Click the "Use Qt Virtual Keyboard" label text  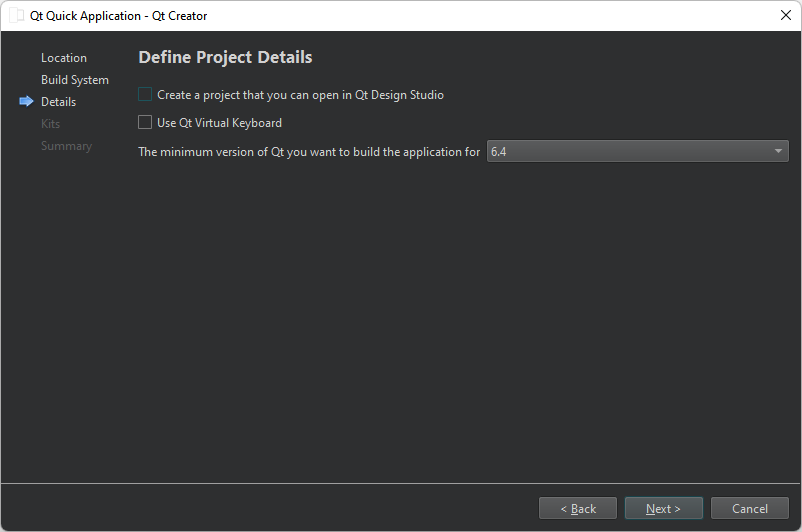tap(219, 123)
